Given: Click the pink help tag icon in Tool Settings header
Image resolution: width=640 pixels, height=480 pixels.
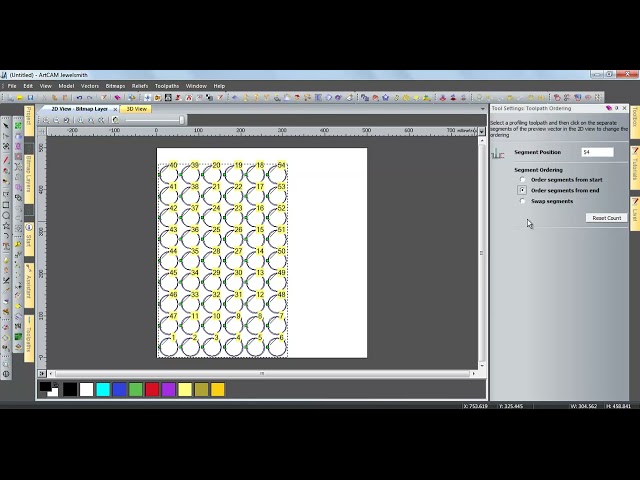Looking at the screenshot, I should [x=609, y=108].
